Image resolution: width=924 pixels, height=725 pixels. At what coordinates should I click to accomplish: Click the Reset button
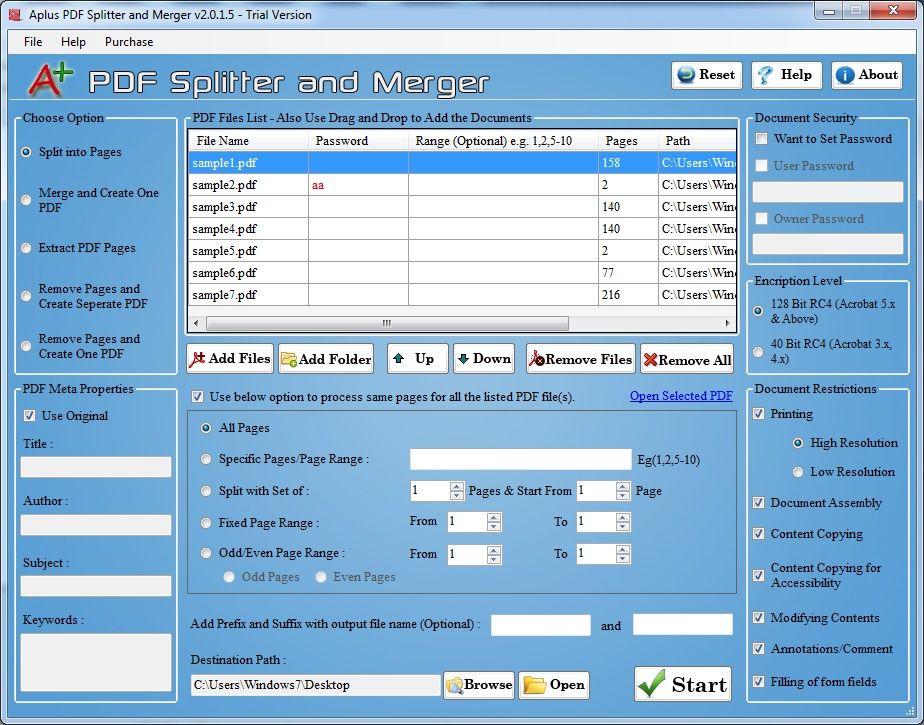click(706, 75)
